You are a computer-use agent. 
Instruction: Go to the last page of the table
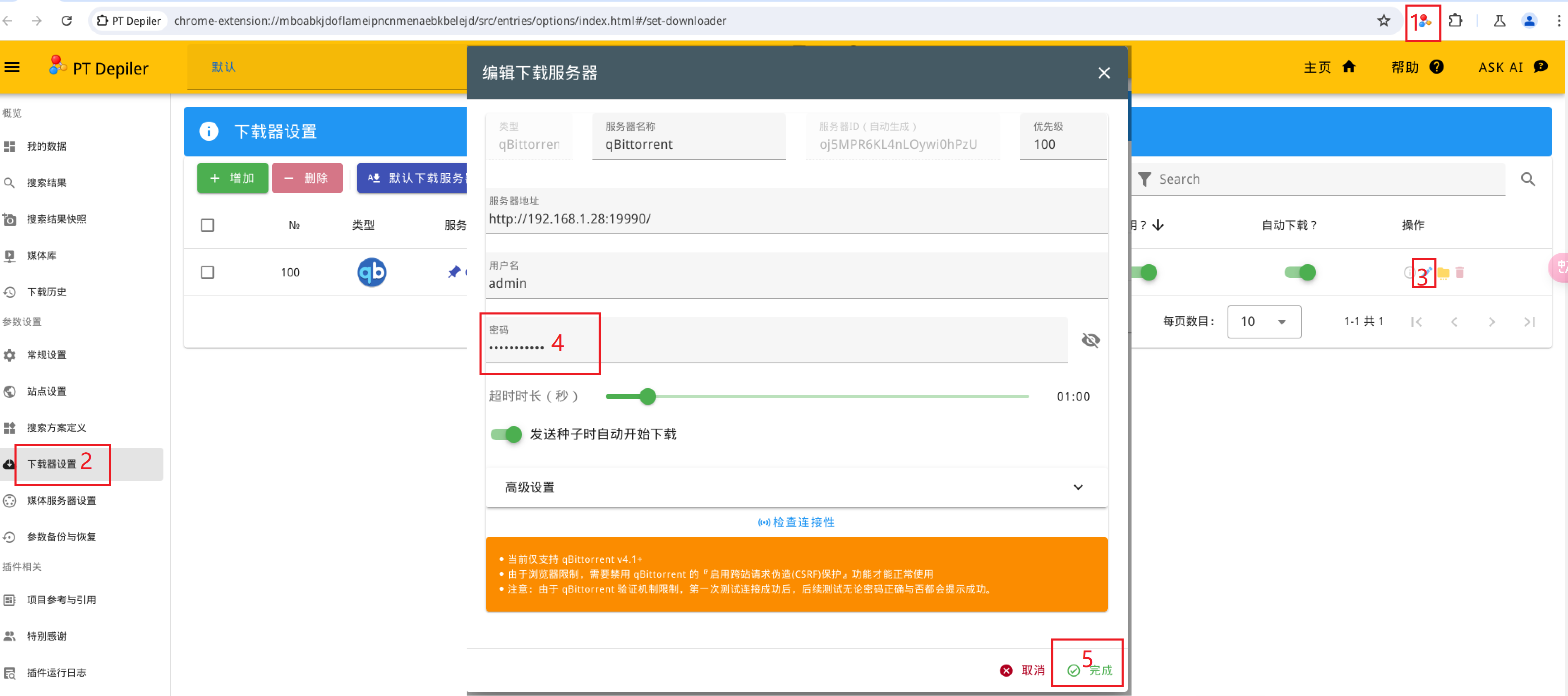pyautogui.click(x=1530, y=322)
